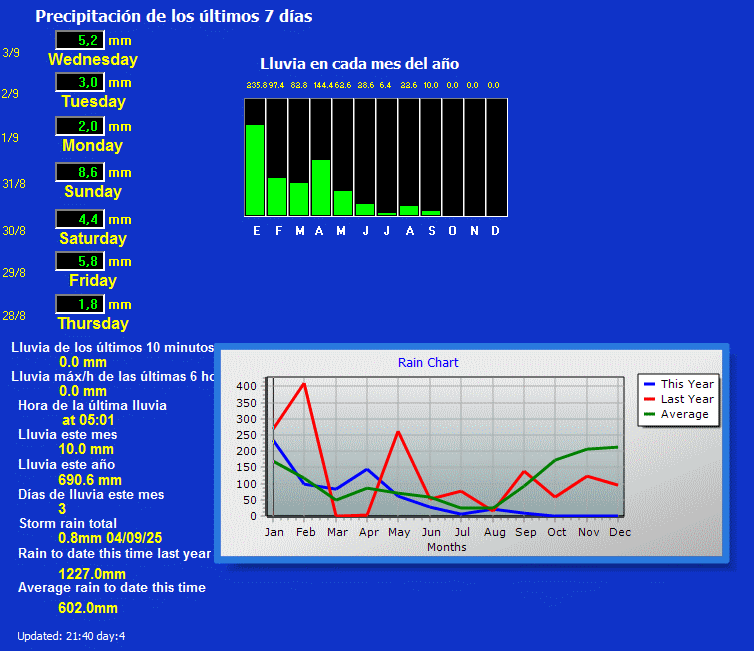This screenshot has height=651, width=754.
Task: Click the '10.0 mm' rain this month value
Action: coord(86,449)
